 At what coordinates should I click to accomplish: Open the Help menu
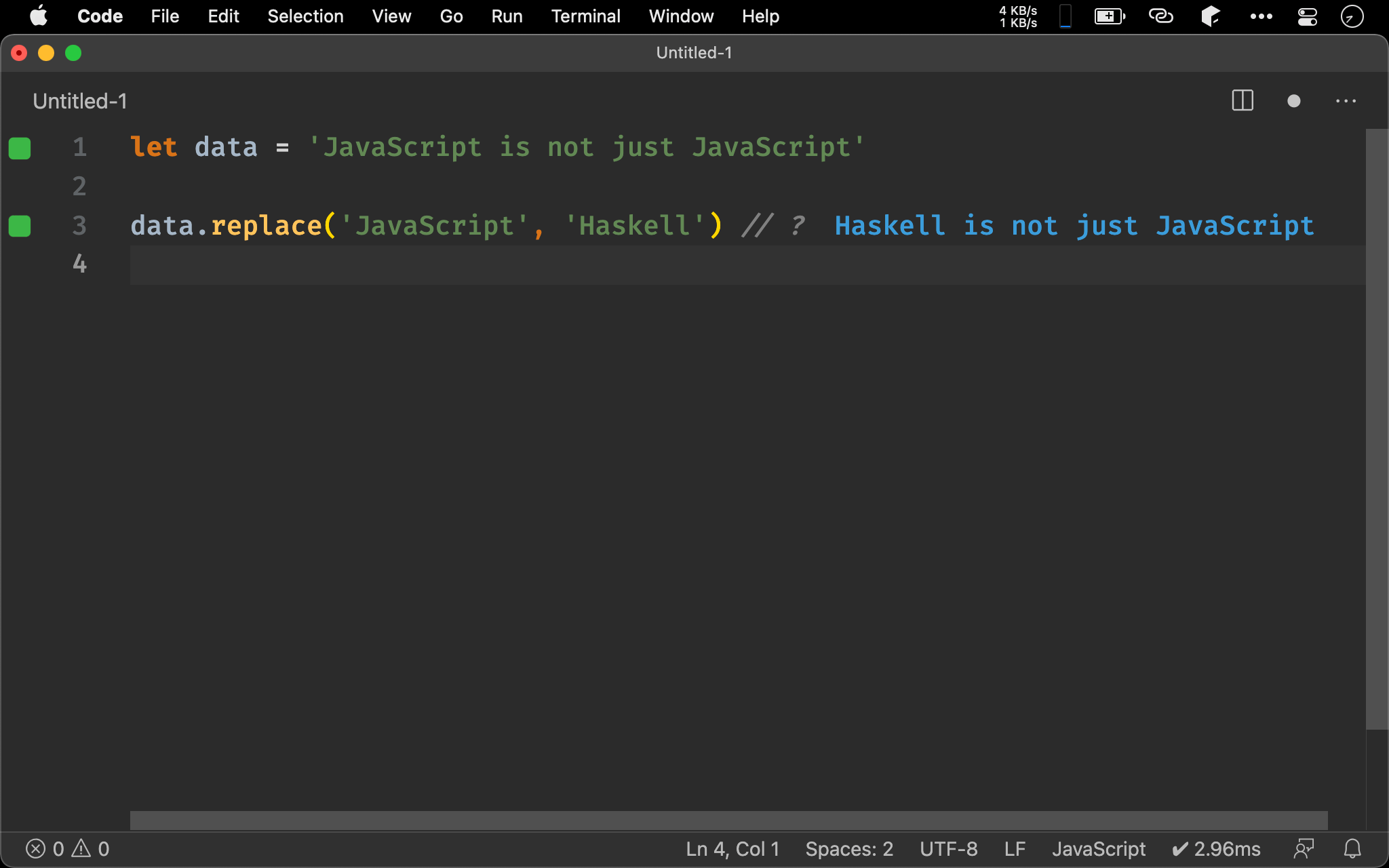pos(760,16)
